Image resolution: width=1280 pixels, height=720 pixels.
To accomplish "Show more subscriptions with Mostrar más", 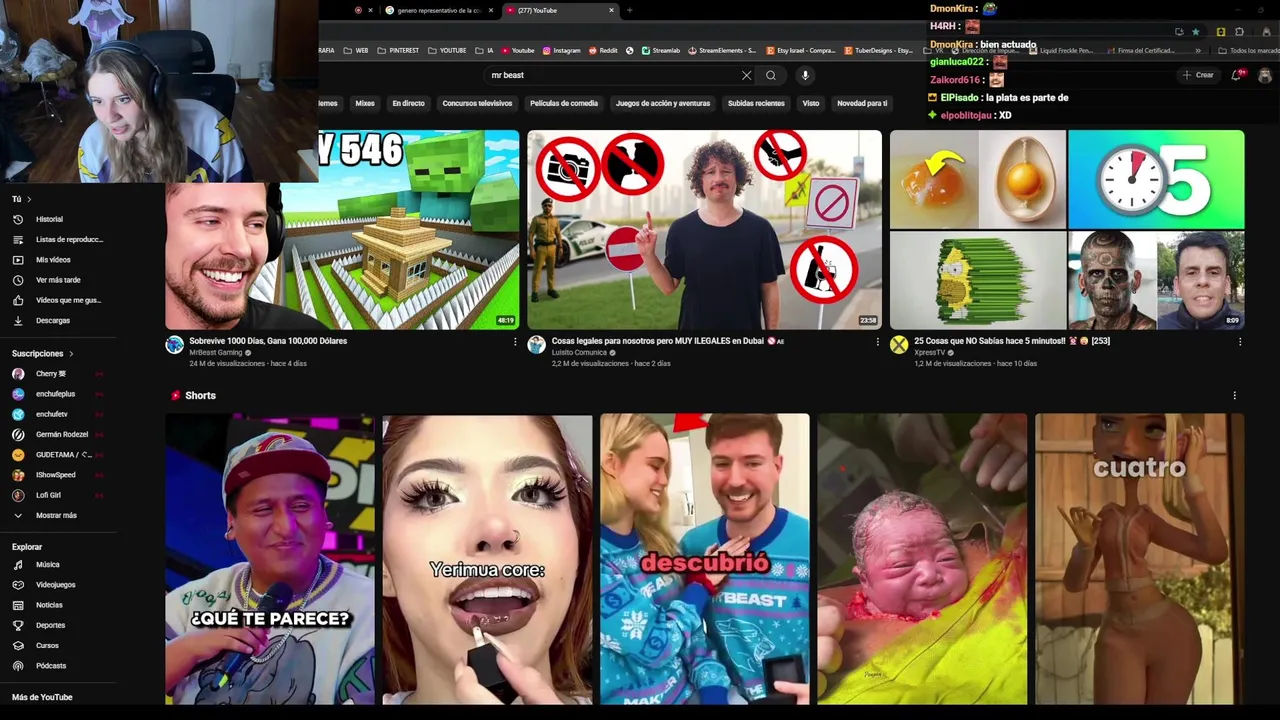I will 44,515.
